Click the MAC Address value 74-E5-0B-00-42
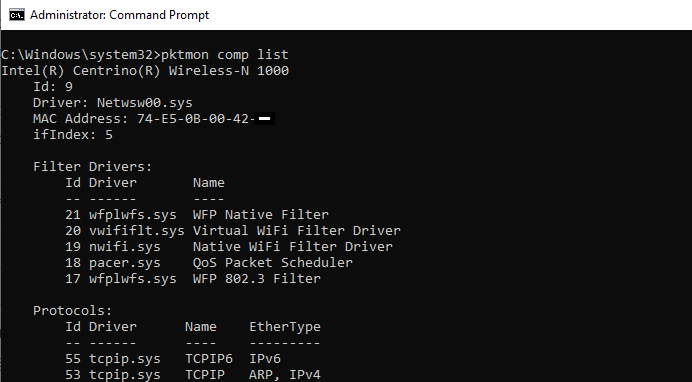 coord(193,119)
